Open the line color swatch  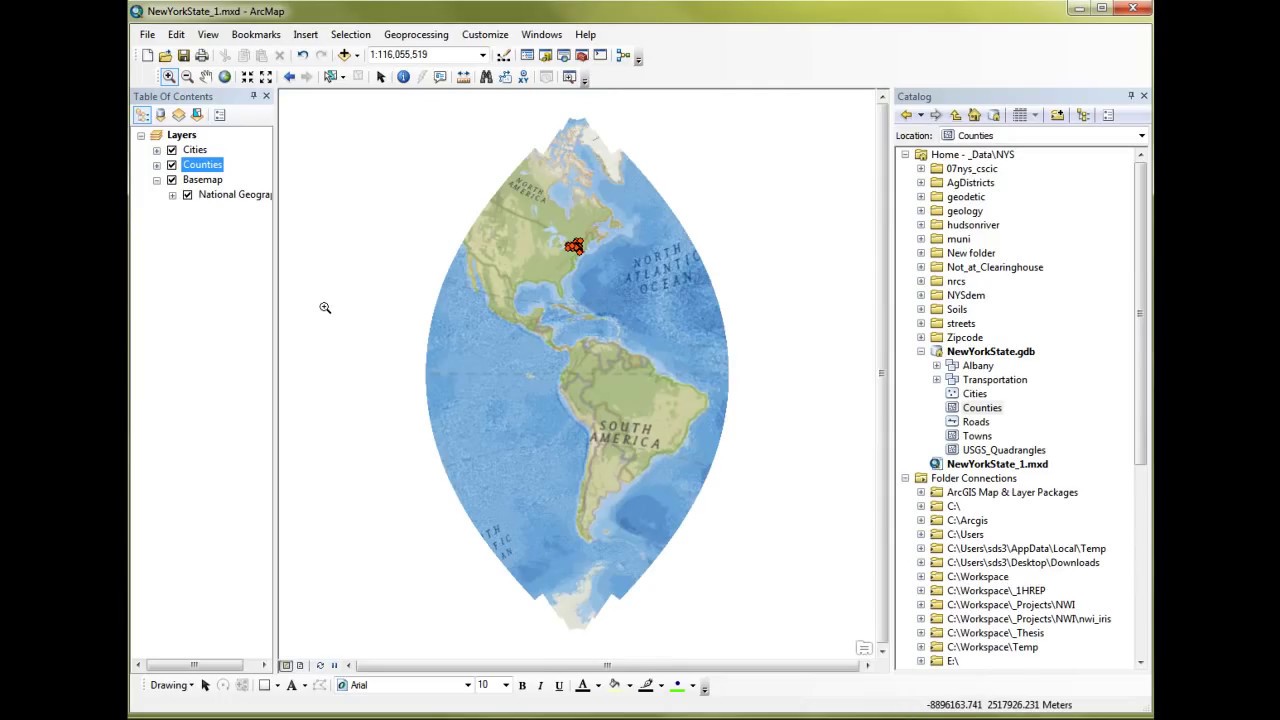pyautogui.click(x=646, y=685)
